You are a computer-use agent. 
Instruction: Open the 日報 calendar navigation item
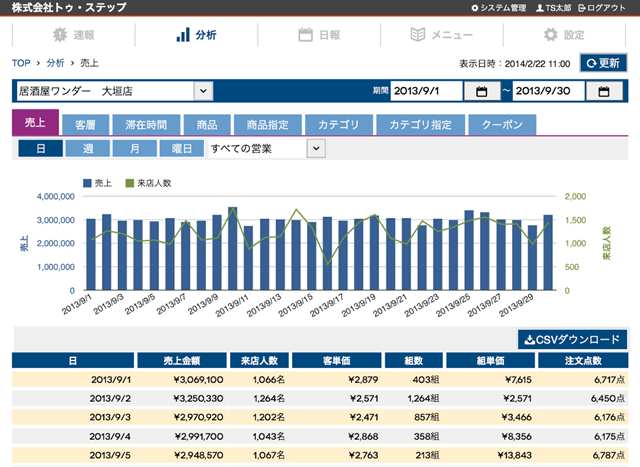coord(320,35)
